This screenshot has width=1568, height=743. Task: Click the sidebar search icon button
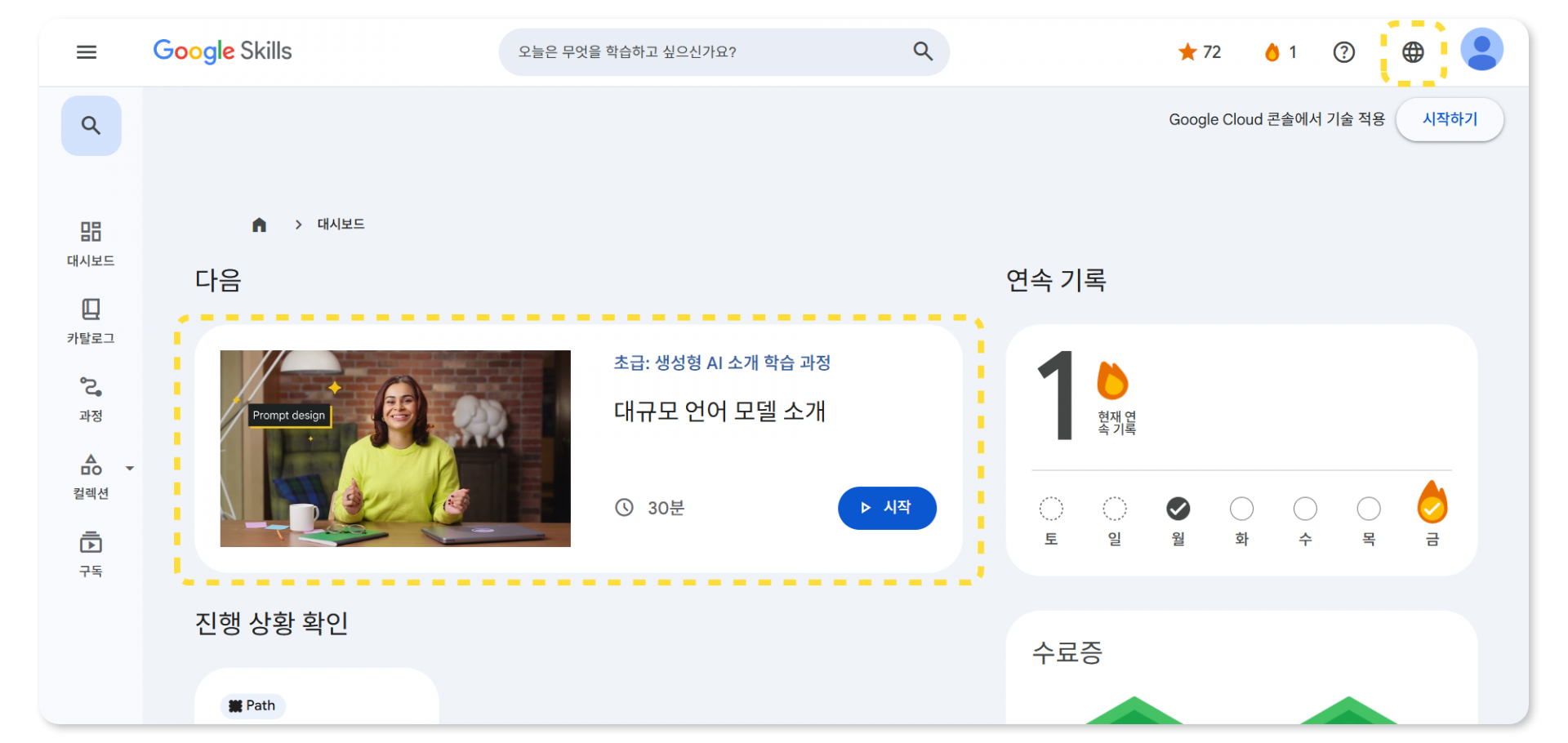pos(91,126)
